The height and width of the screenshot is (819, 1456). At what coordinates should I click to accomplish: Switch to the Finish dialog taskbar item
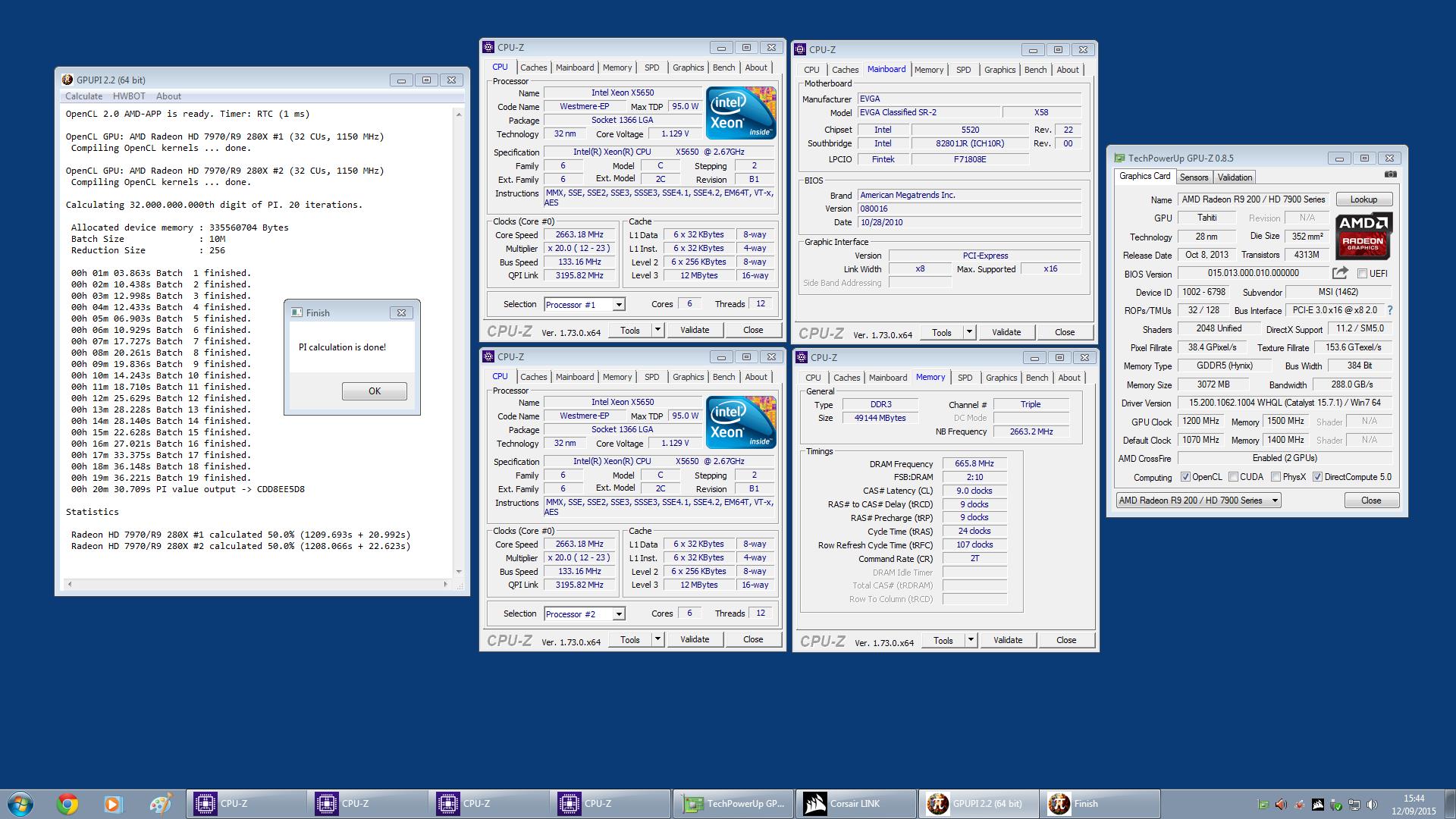tap(1100, 804)
